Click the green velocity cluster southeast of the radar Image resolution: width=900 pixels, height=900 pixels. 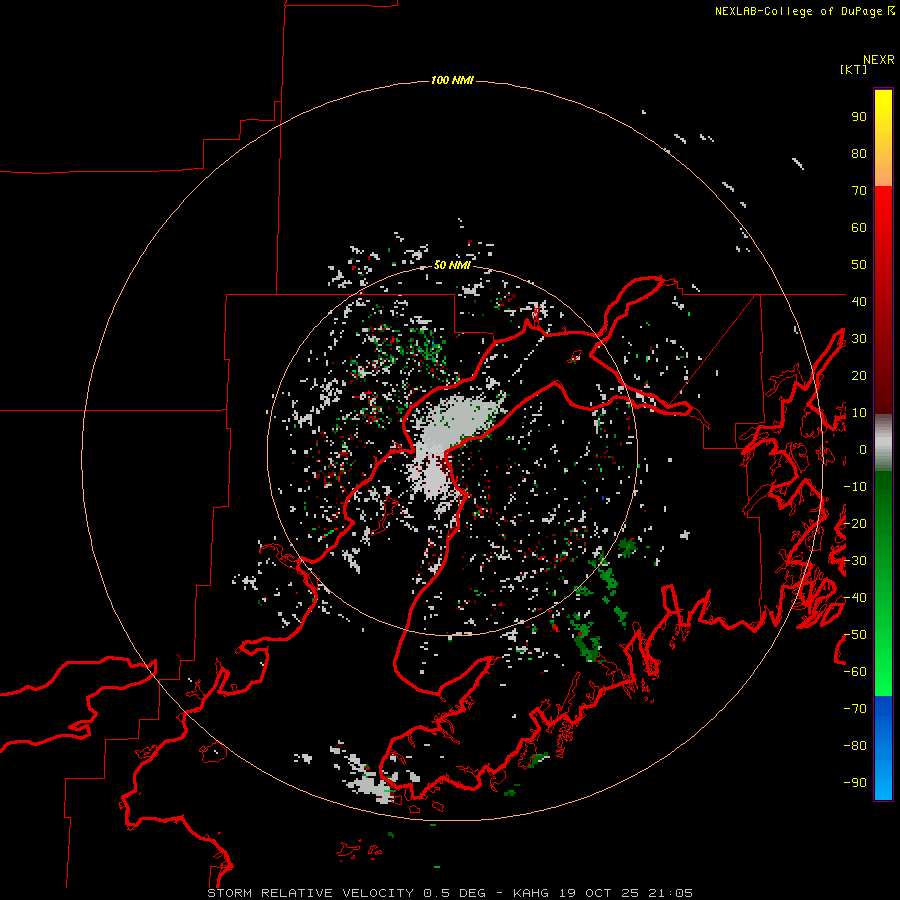click(x=585, y=636)
